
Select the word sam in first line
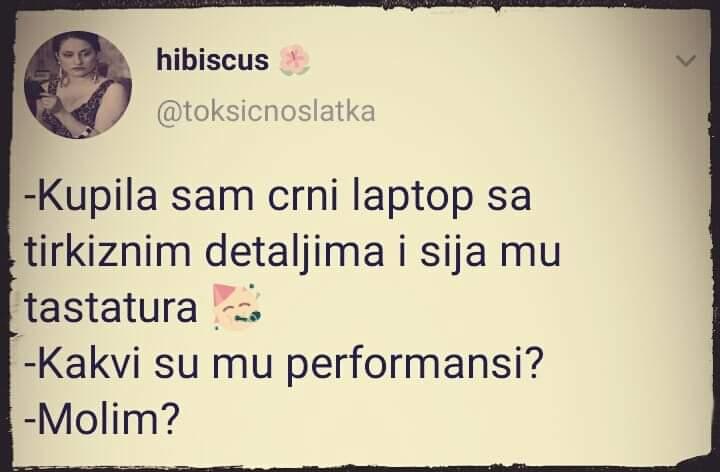point(212,198)
